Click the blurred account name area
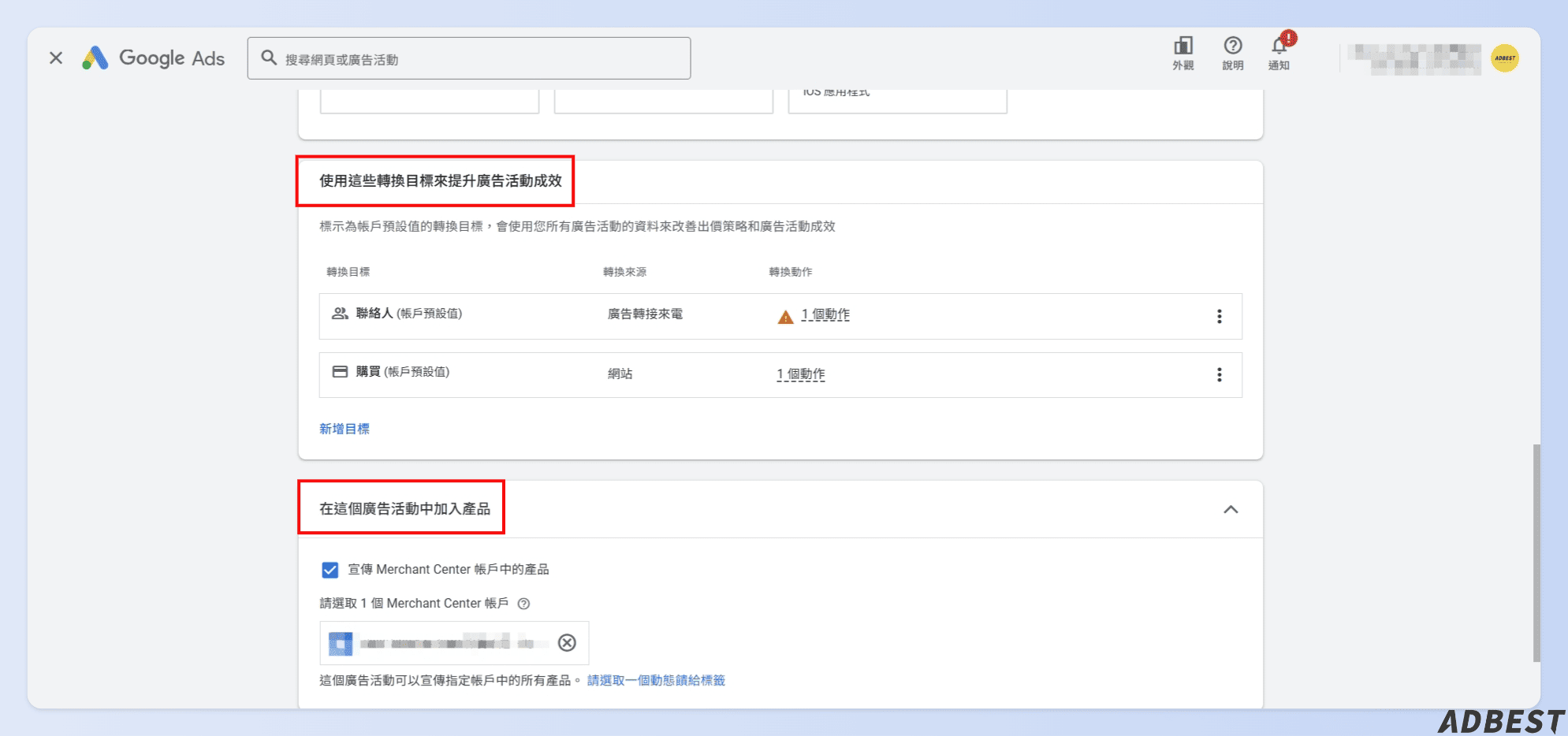 (x=1413, y=59)
